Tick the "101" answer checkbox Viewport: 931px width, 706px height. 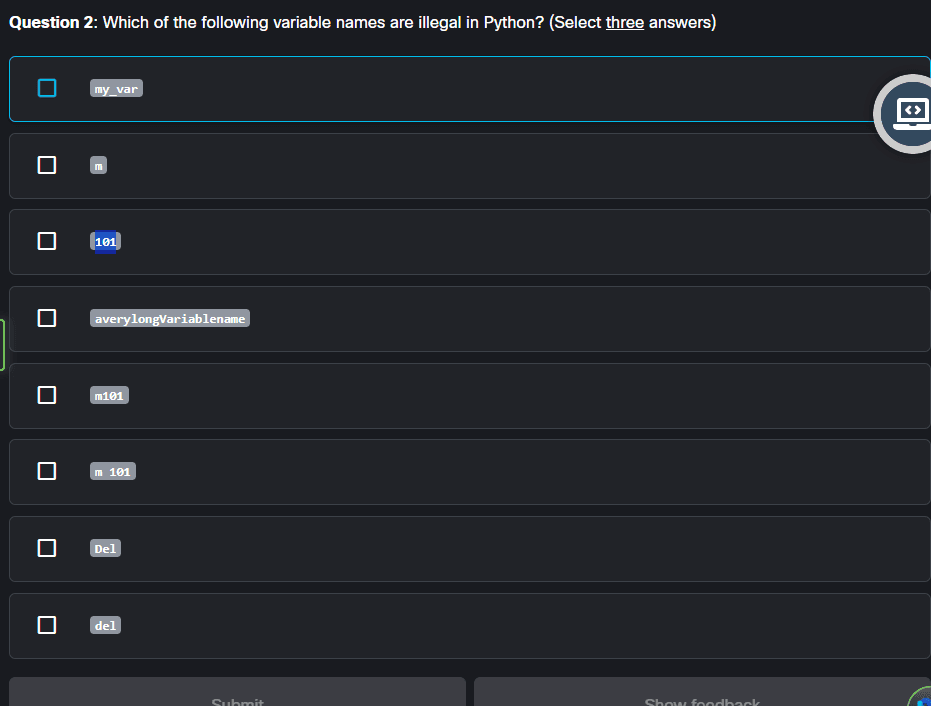tap(46, 241)
